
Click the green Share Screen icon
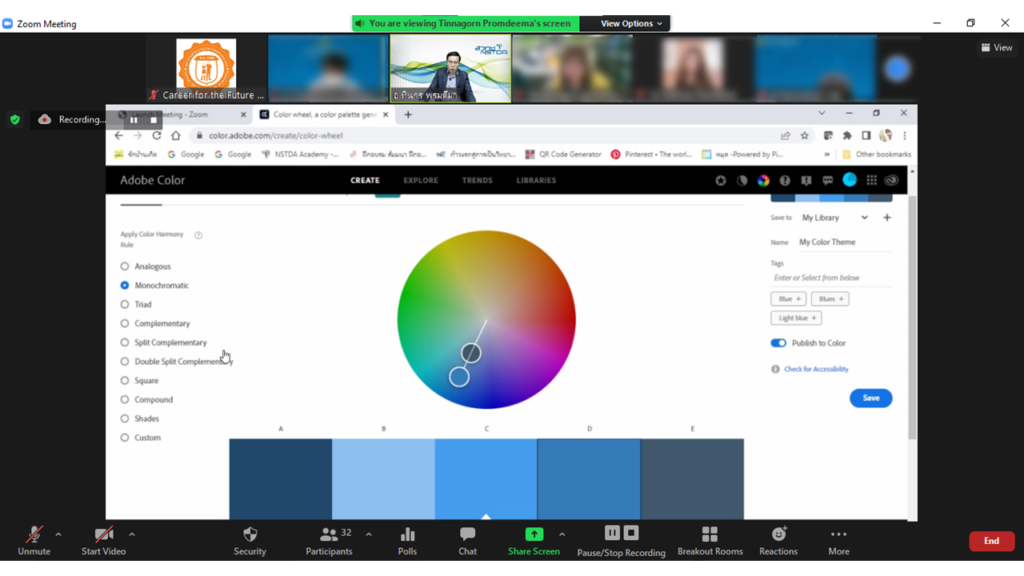(x=534, y=535)
